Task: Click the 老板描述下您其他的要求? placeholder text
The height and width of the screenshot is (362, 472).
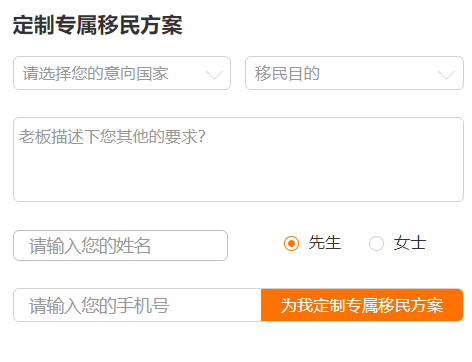Action: pos(112,137)
